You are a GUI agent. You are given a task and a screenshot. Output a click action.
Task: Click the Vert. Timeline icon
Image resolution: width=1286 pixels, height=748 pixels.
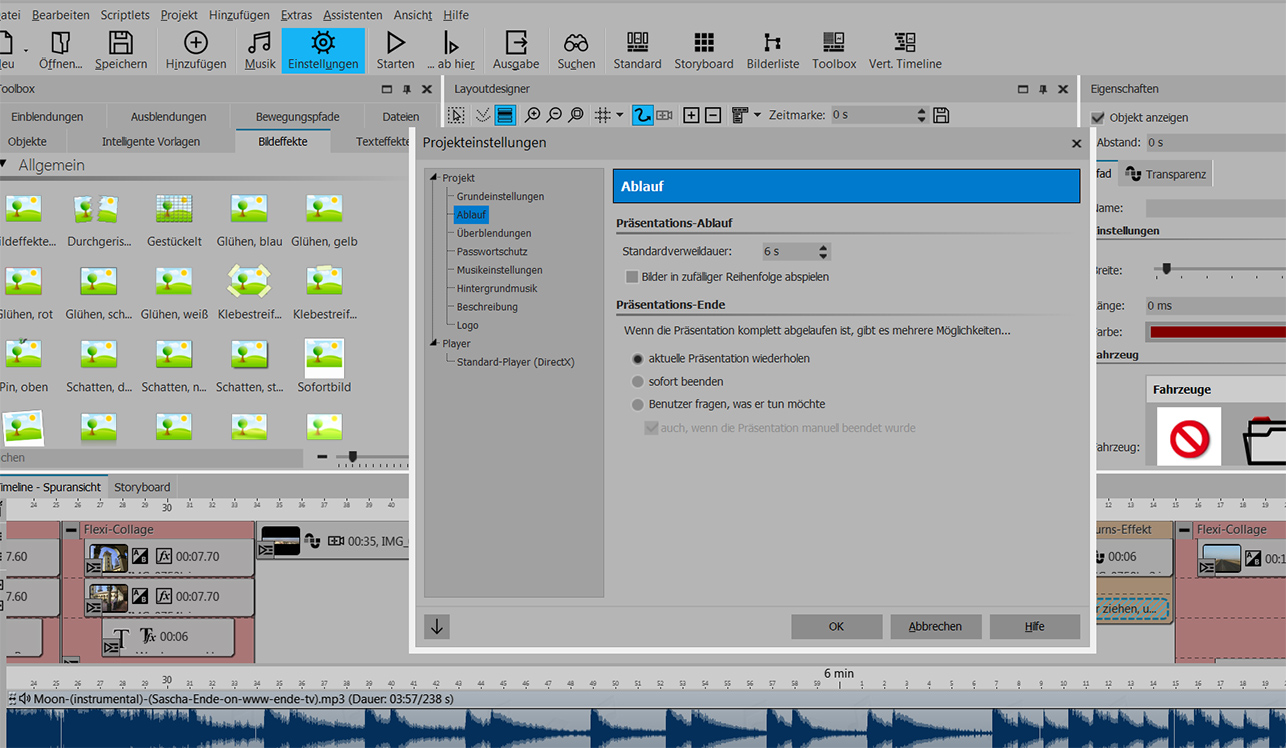point(905,43)
